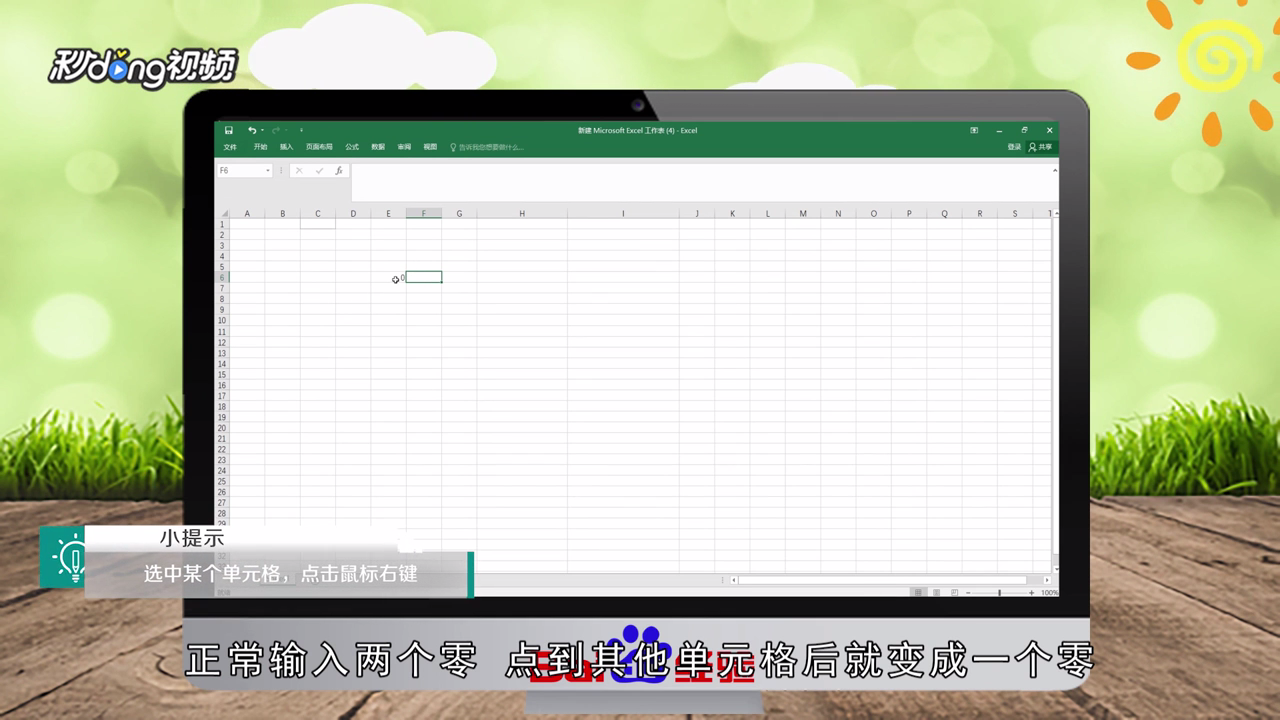Viewport: 1280px width, 720px height.
Task: Open the 文件 (File) menu
Action: [230, 147]
